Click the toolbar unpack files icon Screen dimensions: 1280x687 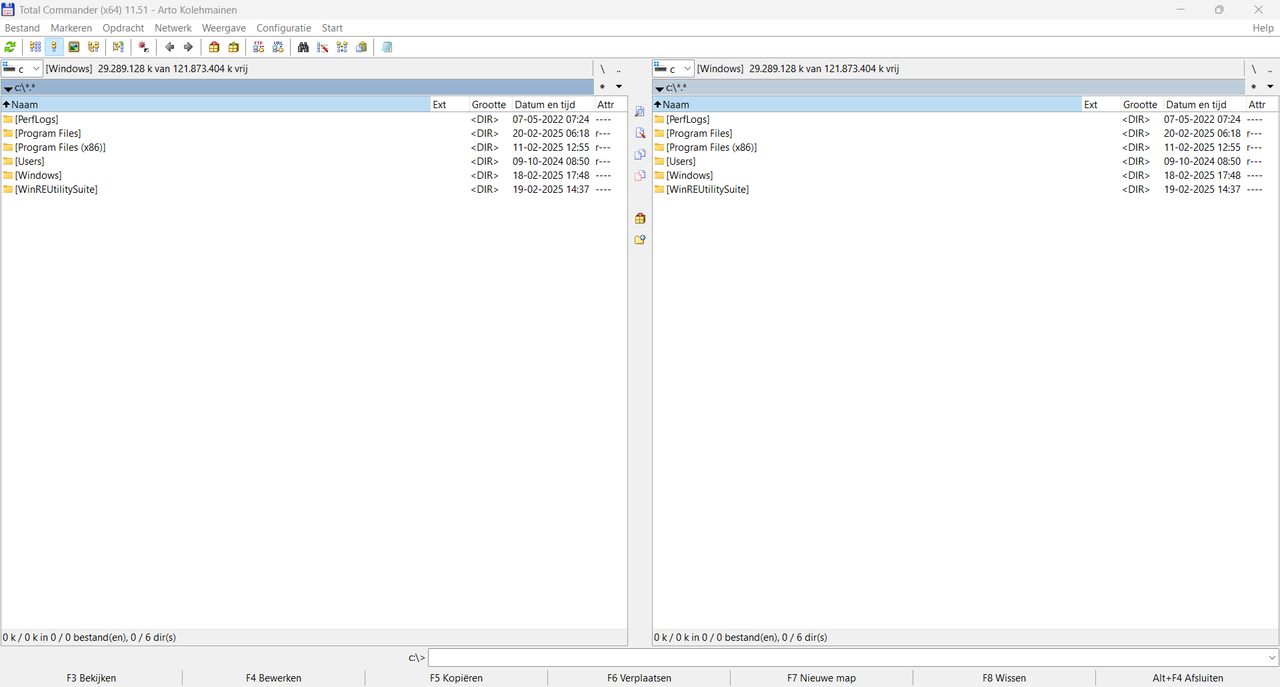pyautogui.click(x=234, y=47)
